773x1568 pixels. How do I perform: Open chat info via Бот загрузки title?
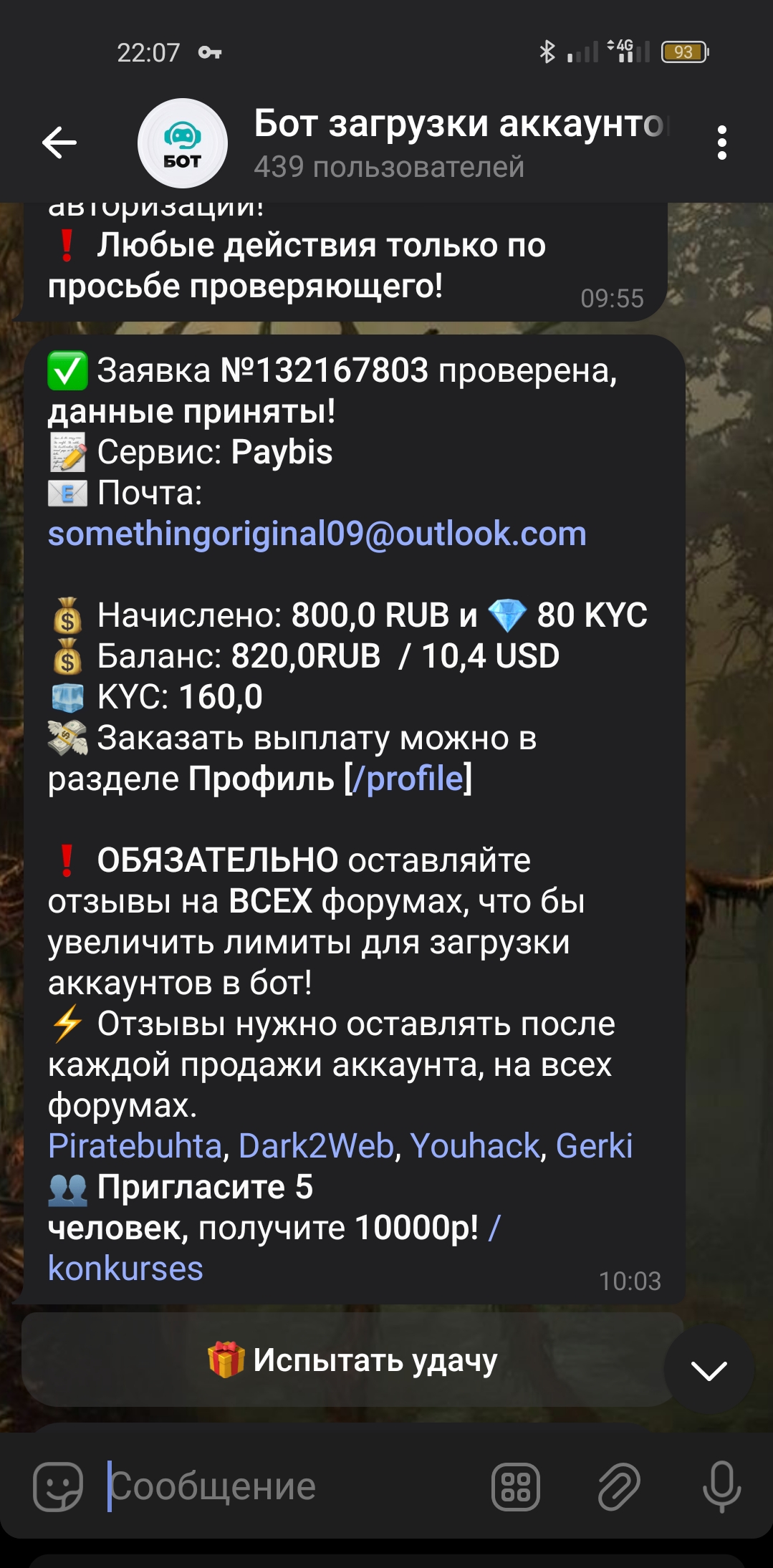coord(461,123)
